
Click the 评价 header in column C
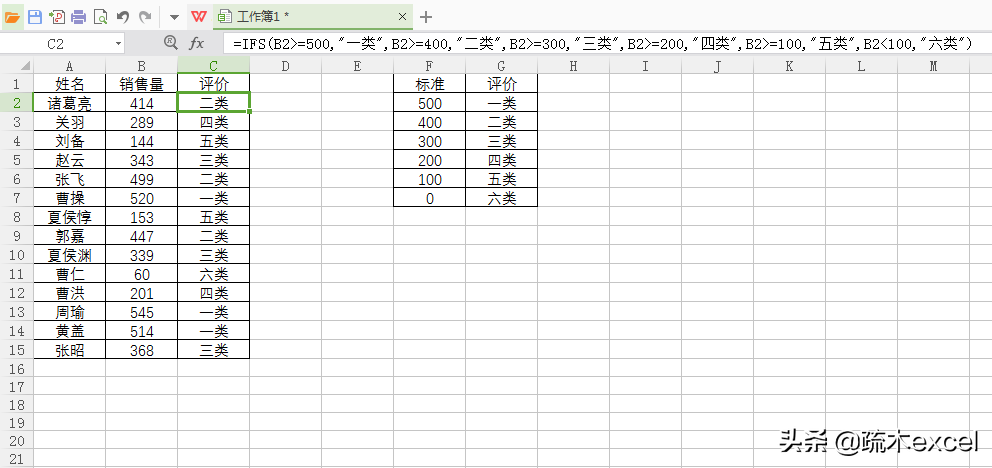click(x=214, y=84)
